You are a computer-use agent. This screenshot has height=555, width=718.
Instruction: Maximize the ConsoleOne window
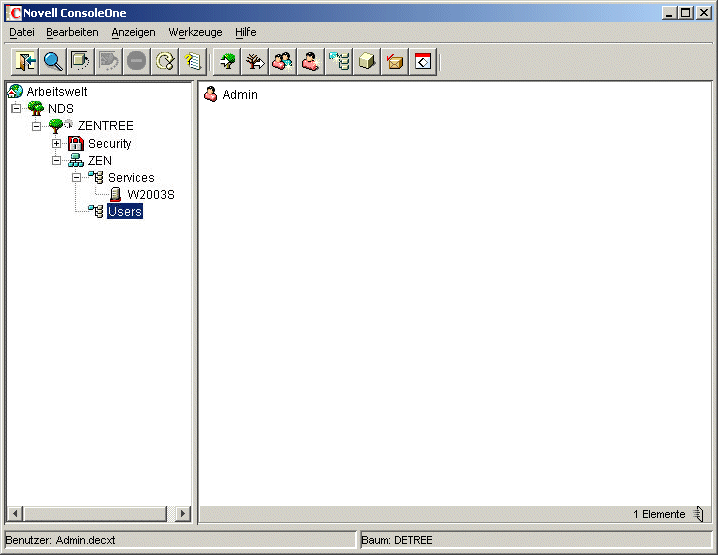pos(685,13)
